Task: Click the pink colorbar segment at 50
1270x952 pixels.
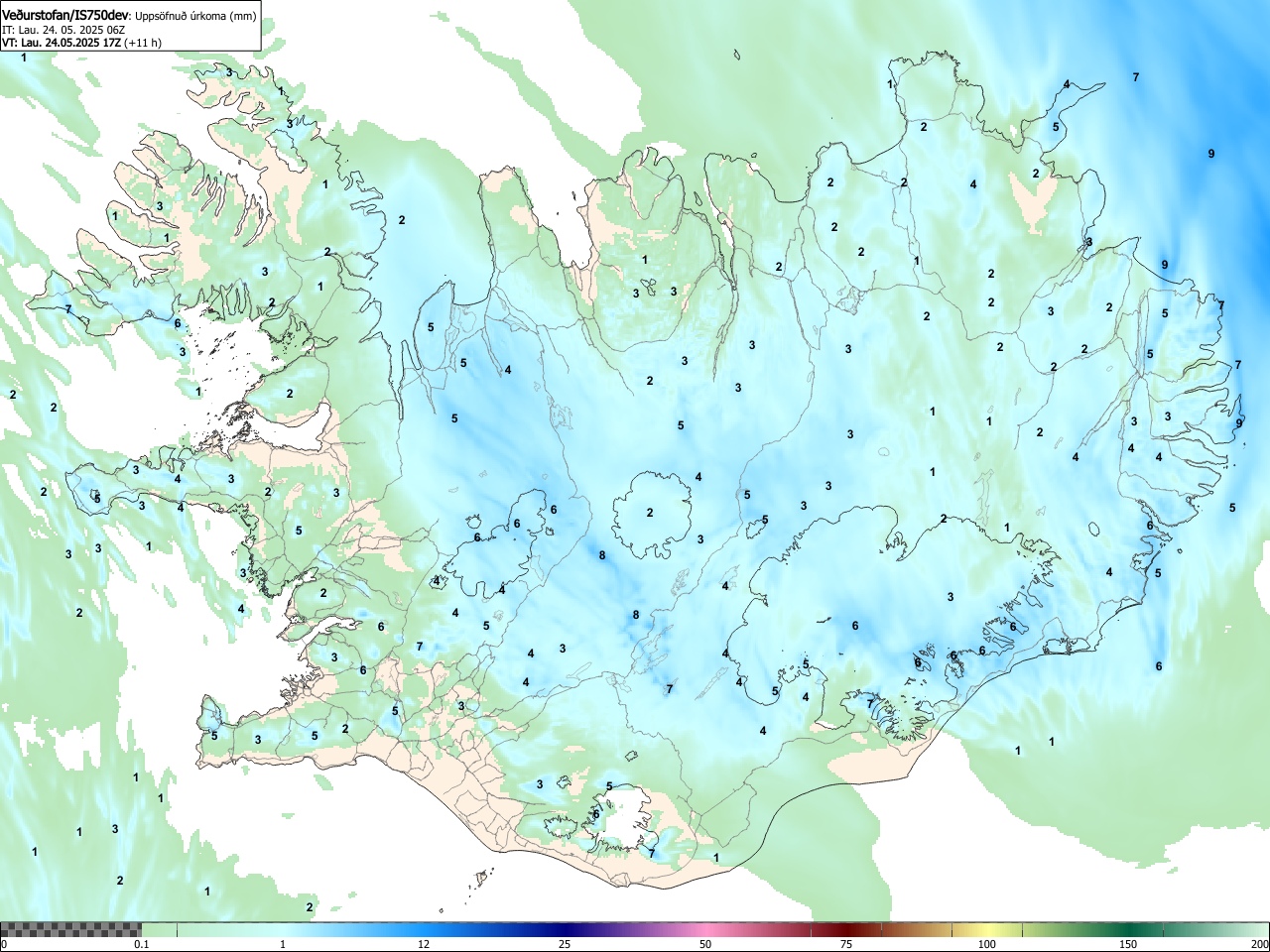Action: [x=705, y=929]
